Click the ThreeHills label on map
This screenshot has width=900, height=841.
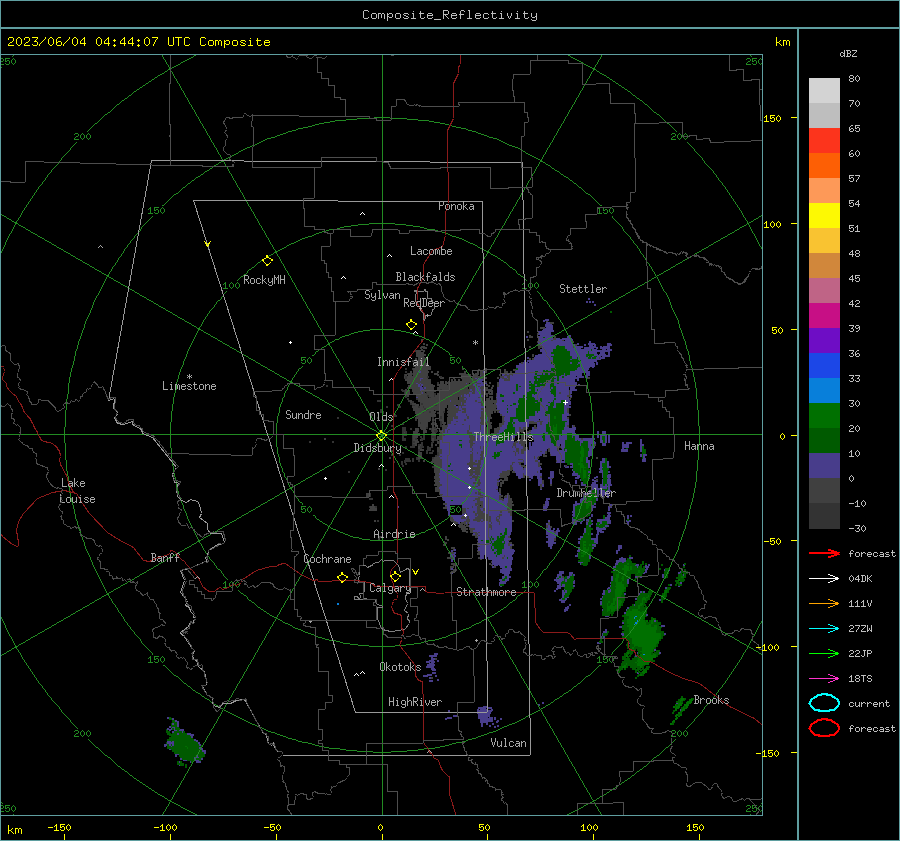tap(503, 437)
